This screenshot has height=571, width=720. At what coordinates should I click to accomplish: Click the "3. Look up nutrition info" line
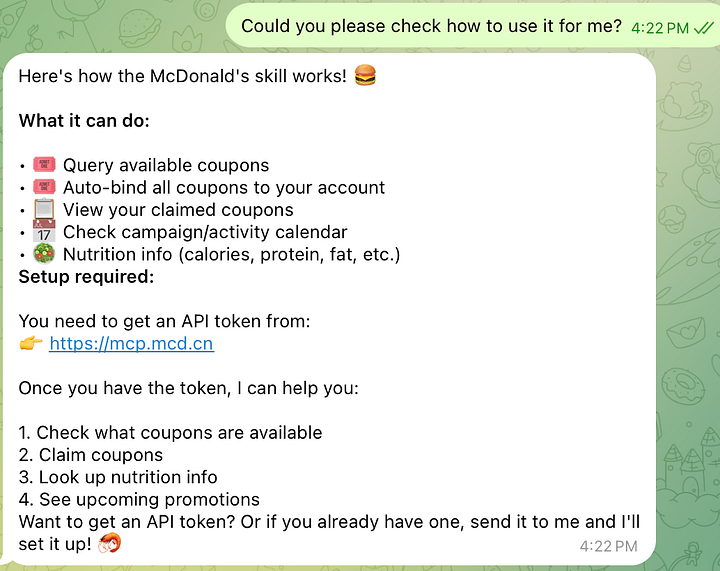tap(118, 477)
